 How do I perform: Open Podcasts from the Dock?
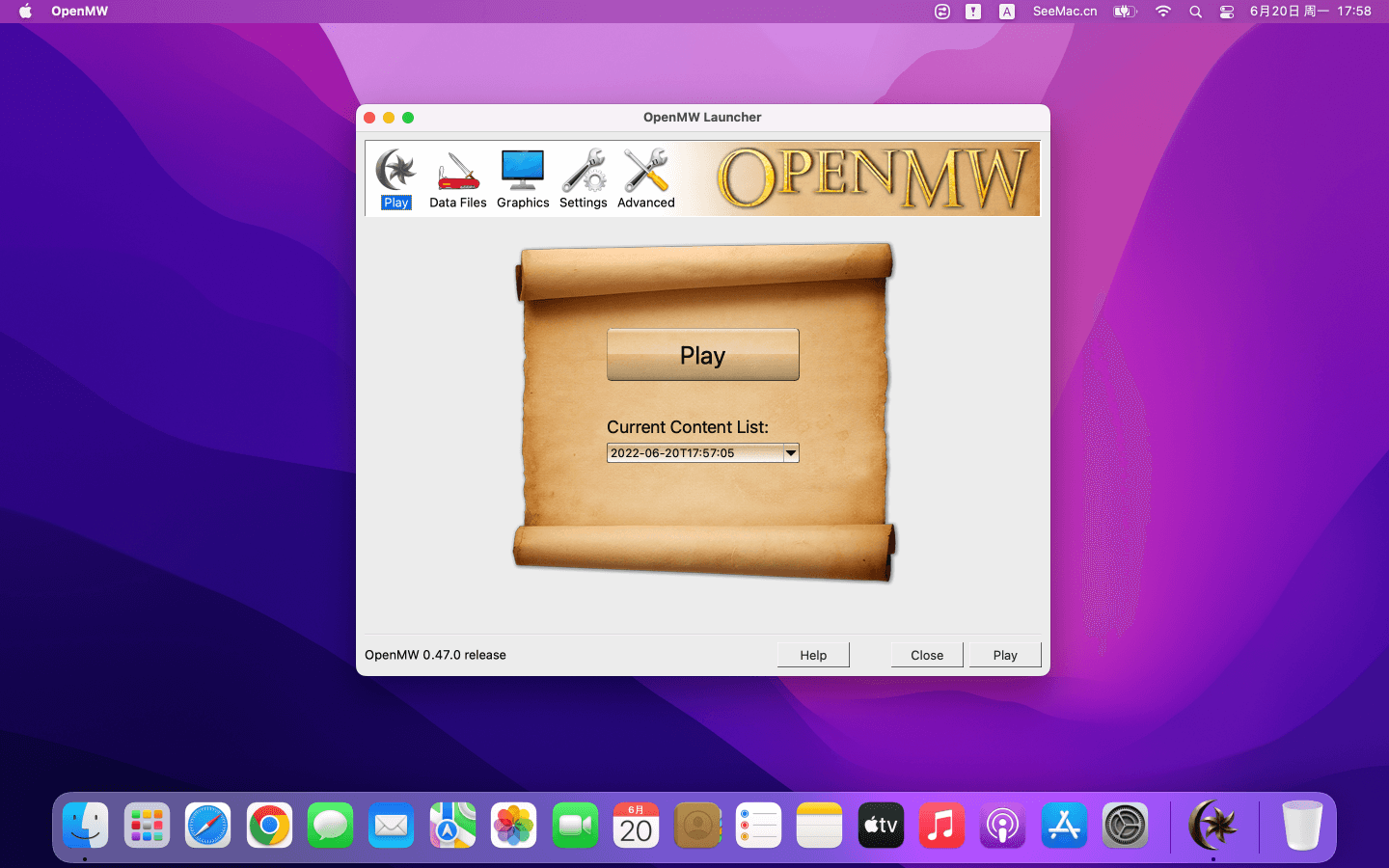(x=1002, y=826)
